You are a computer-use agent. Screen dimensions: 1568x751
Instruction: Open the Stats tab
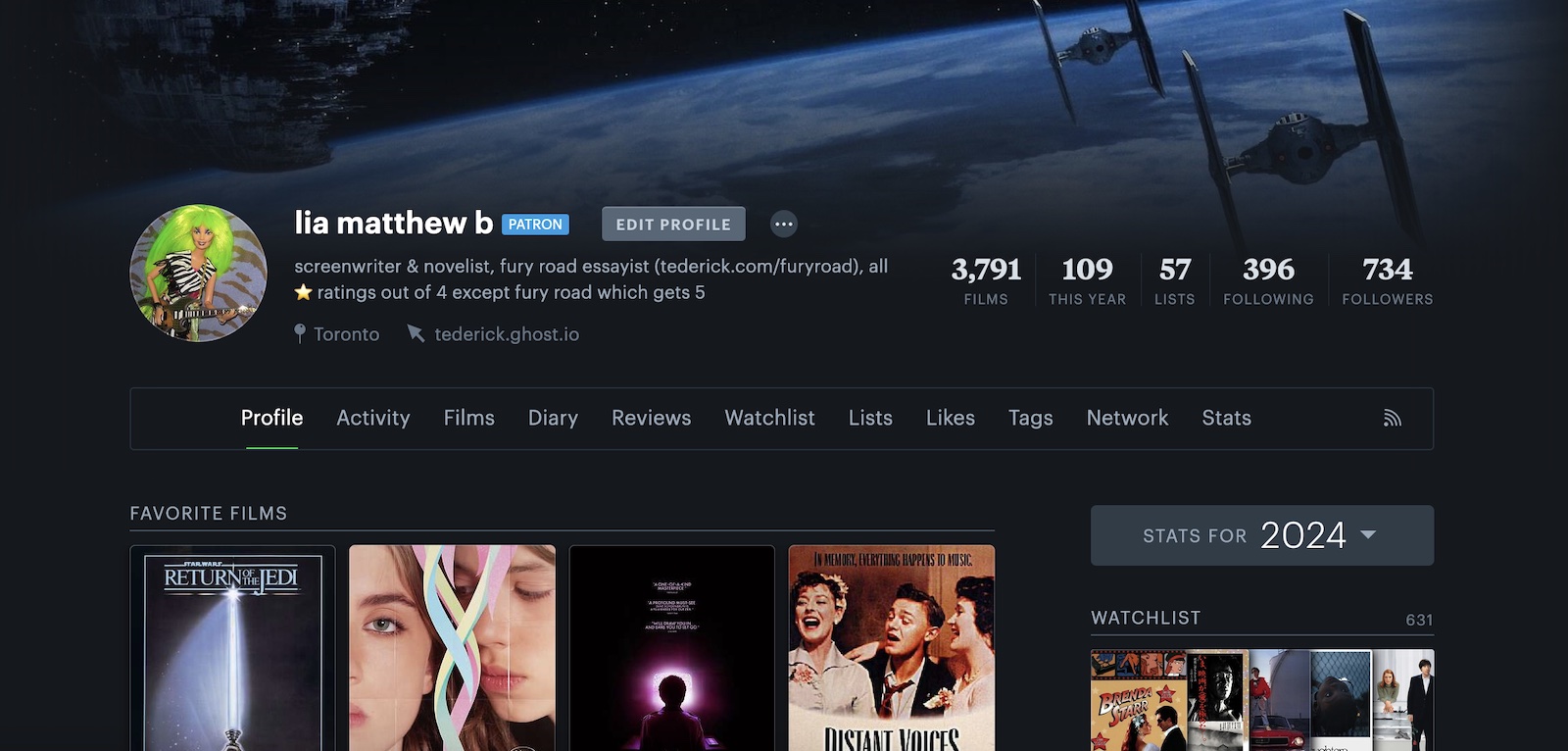click(x=1226, y=419)
